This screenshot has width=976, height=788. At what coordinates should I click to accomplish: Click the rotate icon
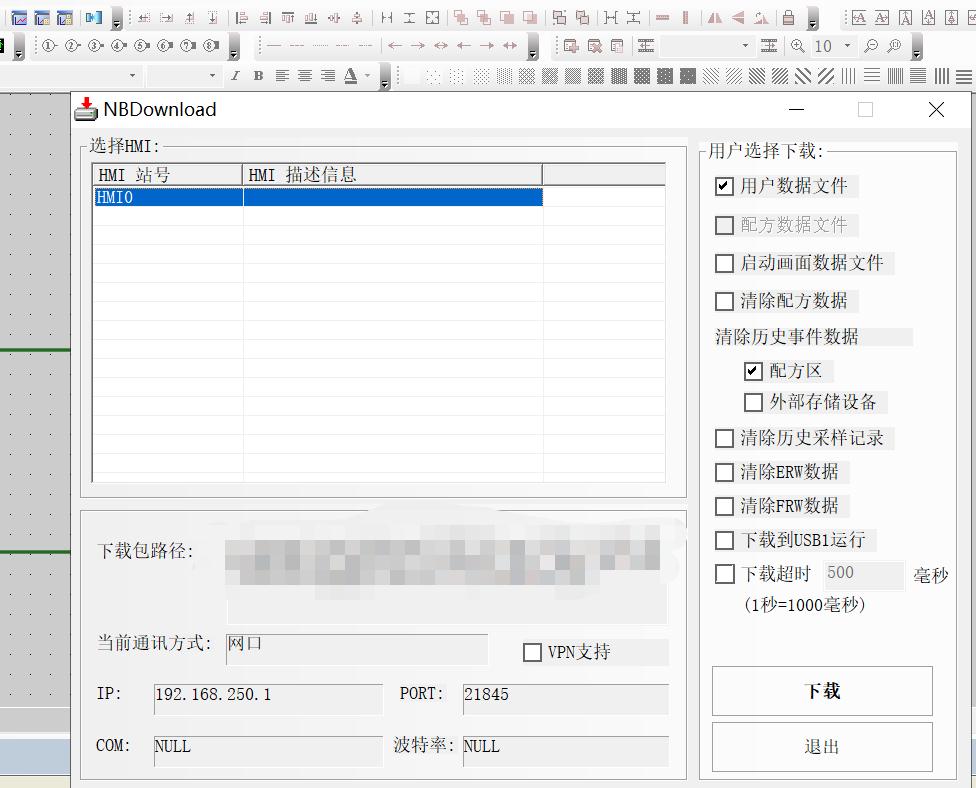point(761,18)
